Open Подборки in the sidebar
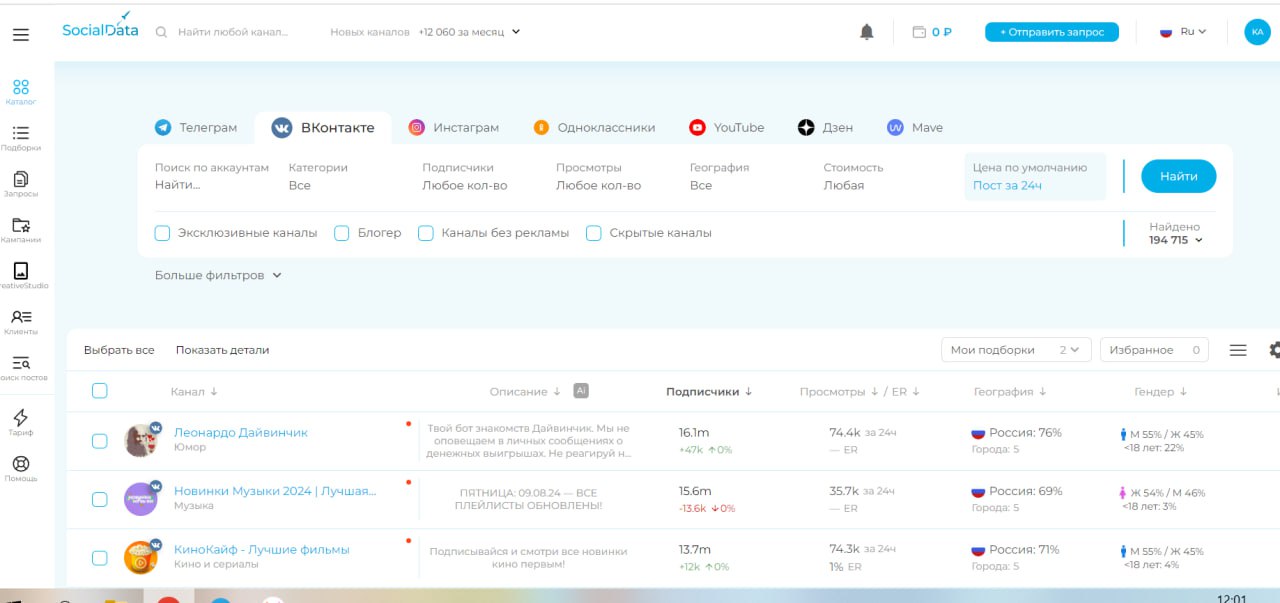Image resolution: width=1280 pixels, height=603 pixels. [21, 138]
